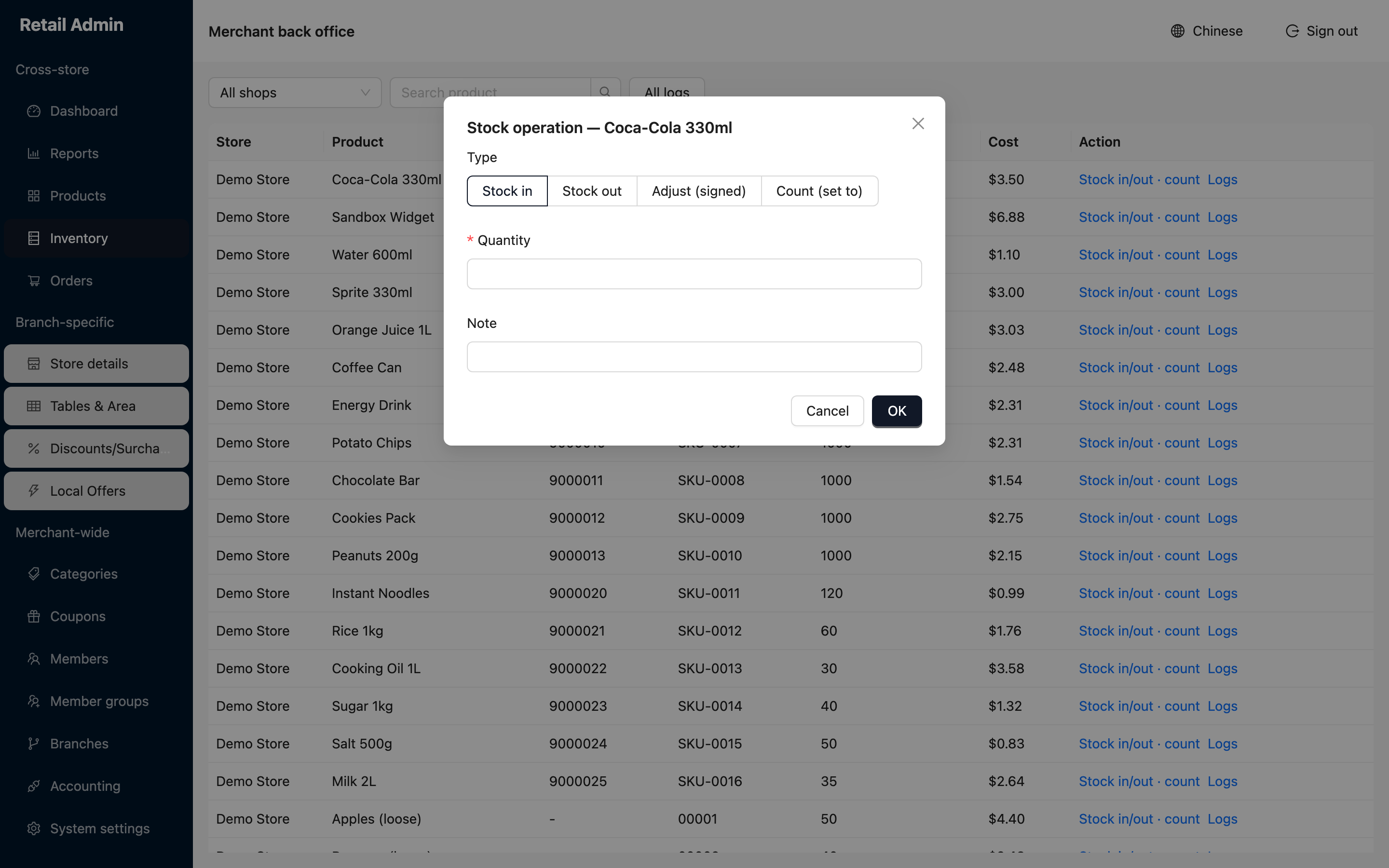Click the search magnifier button

point(605,92)
